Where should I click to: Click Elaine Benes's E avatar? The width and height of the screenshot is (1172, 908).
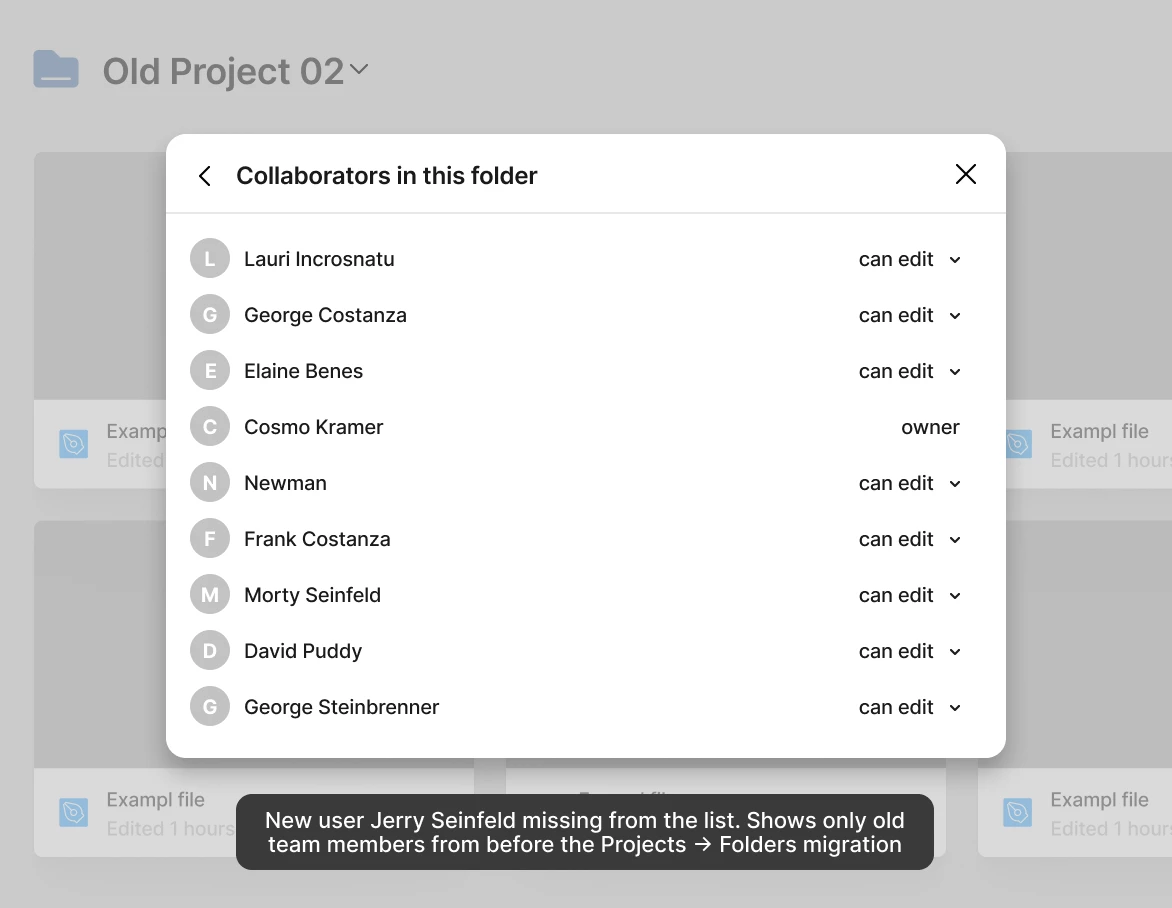210,371
